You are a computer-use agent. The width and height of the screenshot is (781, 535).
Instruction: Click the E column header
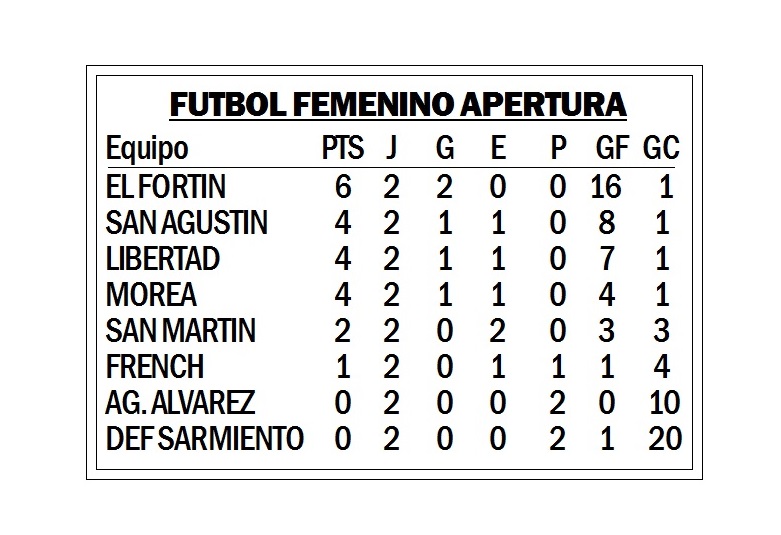point(498,149)
